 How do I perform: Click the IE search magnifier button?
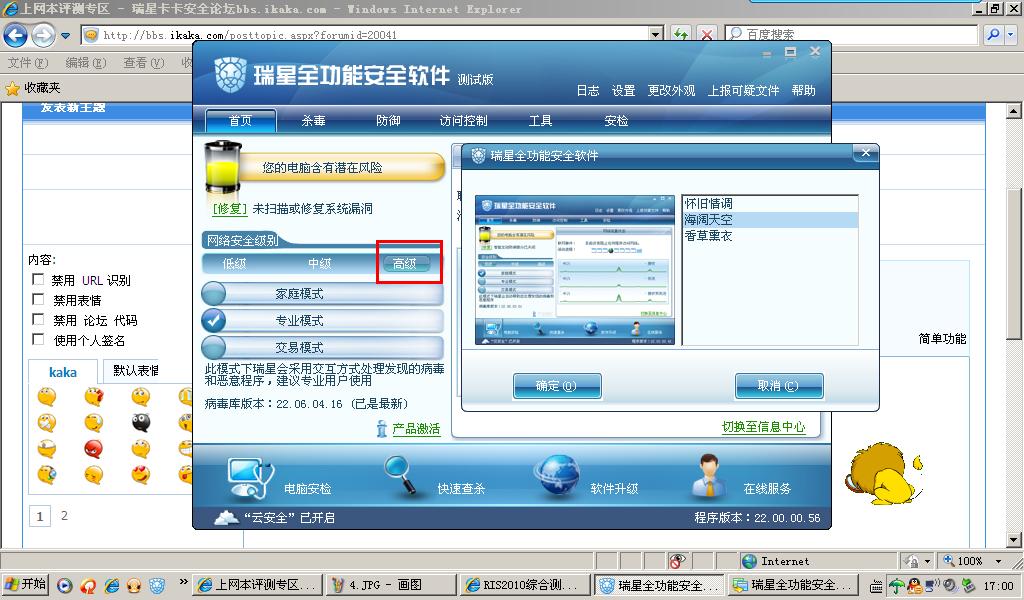tap(993, 35)
